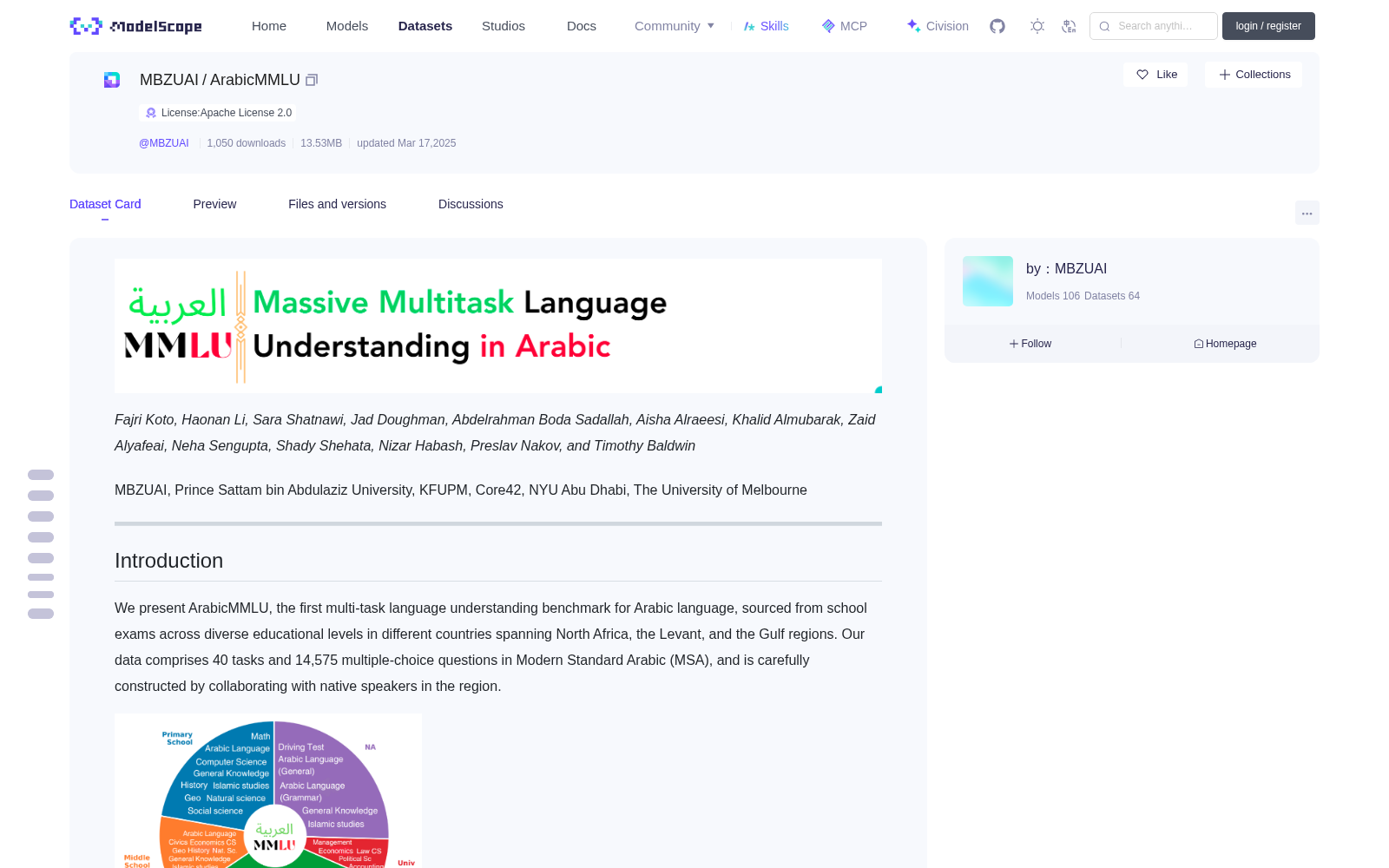Click the MBZUAI dataset avatar icon
1389x868 pixels.
click(x=112, y=80)
